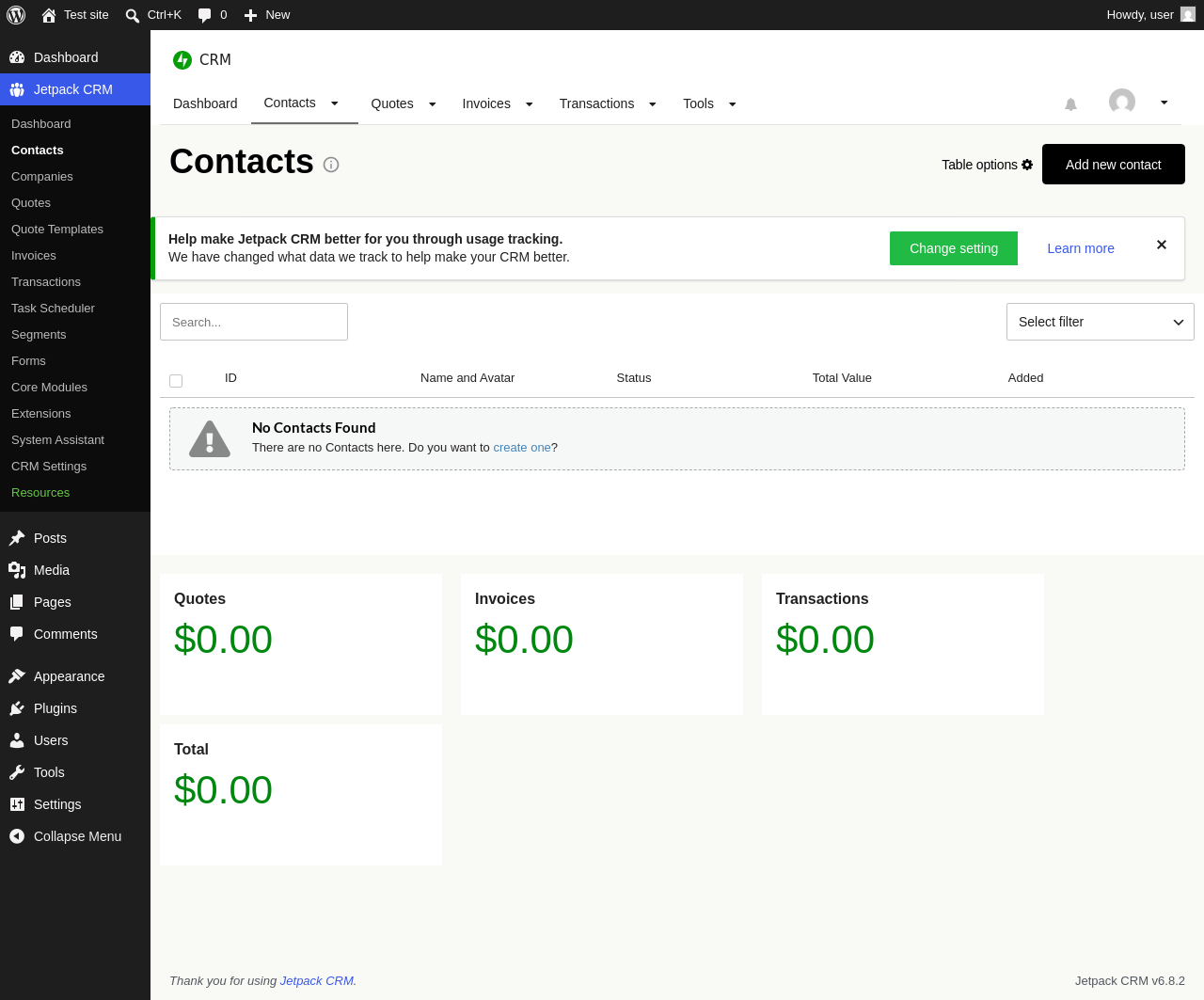The height and width of the screenshot is (1000, 1204).
Task: Open the Transactions tab in CRM navigation
Action: click(x=596, y=103)
